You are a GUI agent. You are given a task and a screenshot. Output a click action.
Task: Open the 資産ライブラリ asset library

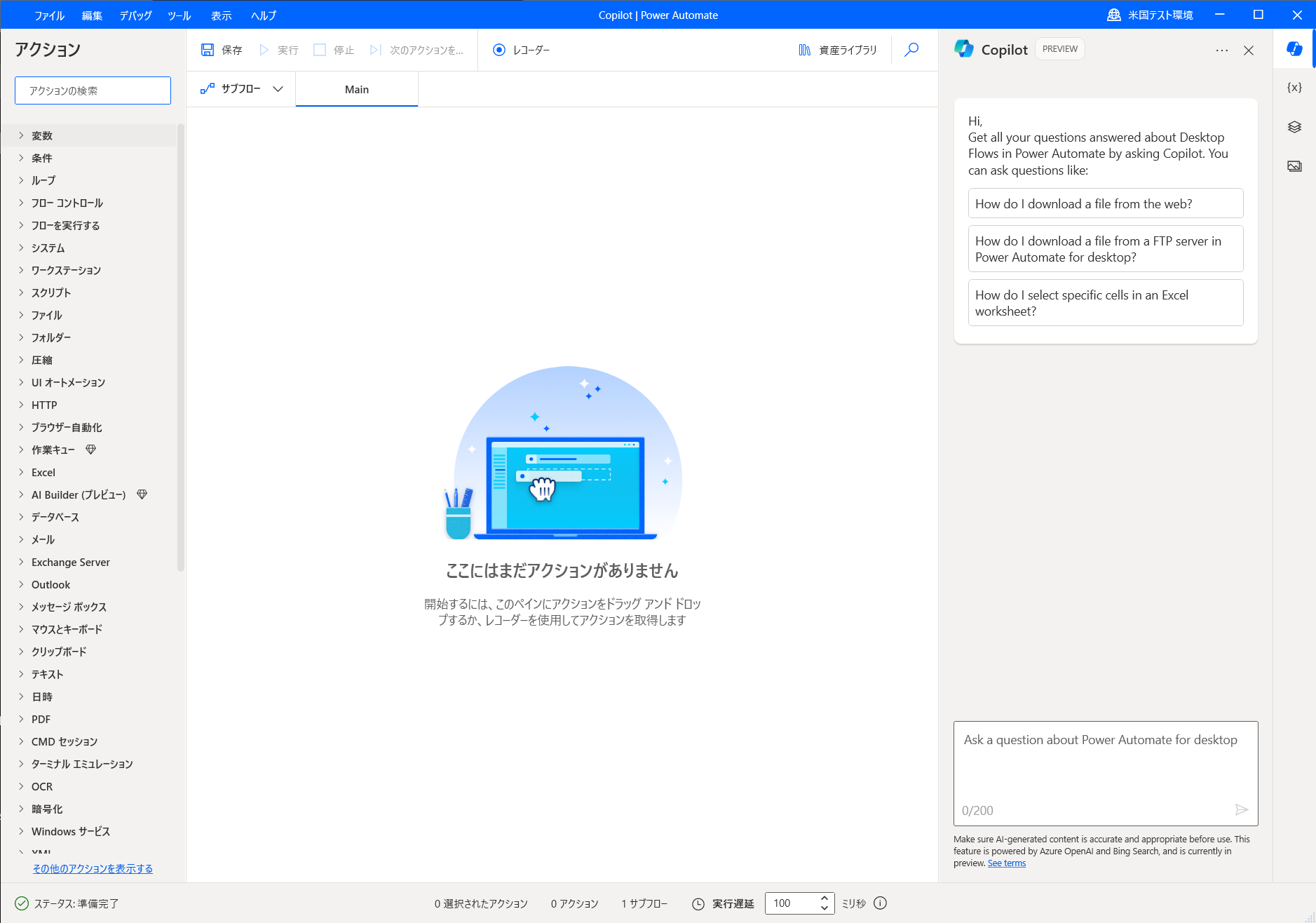point(838,50)
